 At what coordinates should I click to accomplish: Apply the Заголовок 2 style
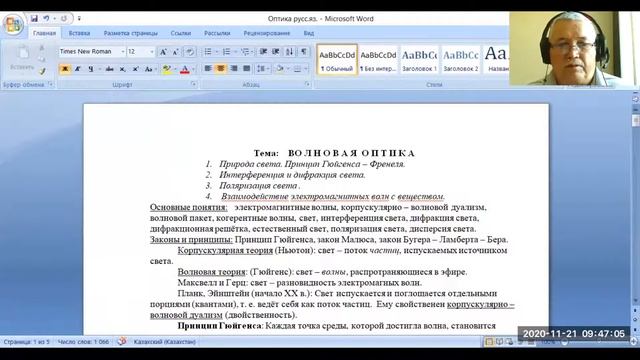[x=460, y=60]
